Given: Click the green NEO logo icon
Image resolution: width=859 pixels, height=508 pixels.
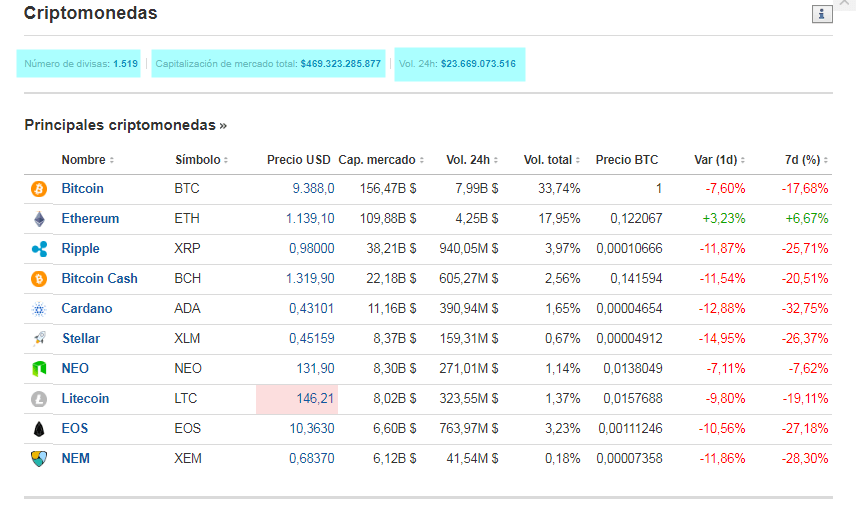Looking at the screenshot, I should pos(39,369).
